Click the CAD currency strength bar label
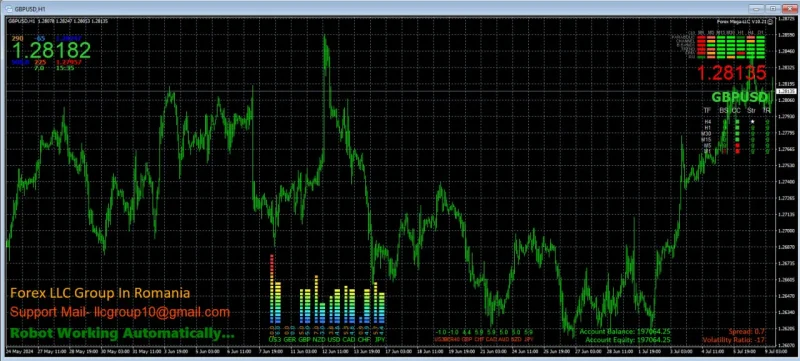Viewport: 800px width, 361px height. (349, 339)
